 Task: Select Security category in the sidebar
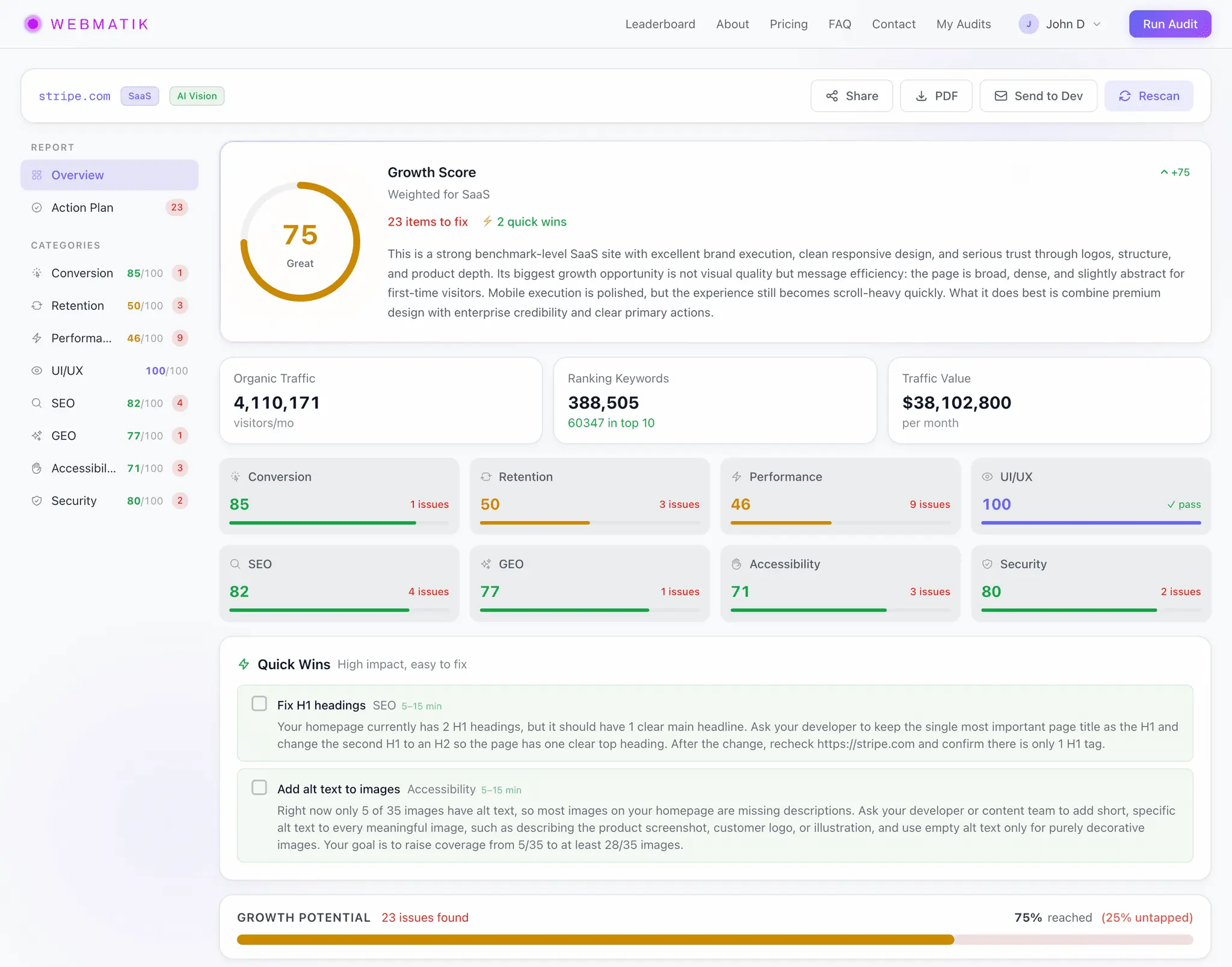[109, 501]
